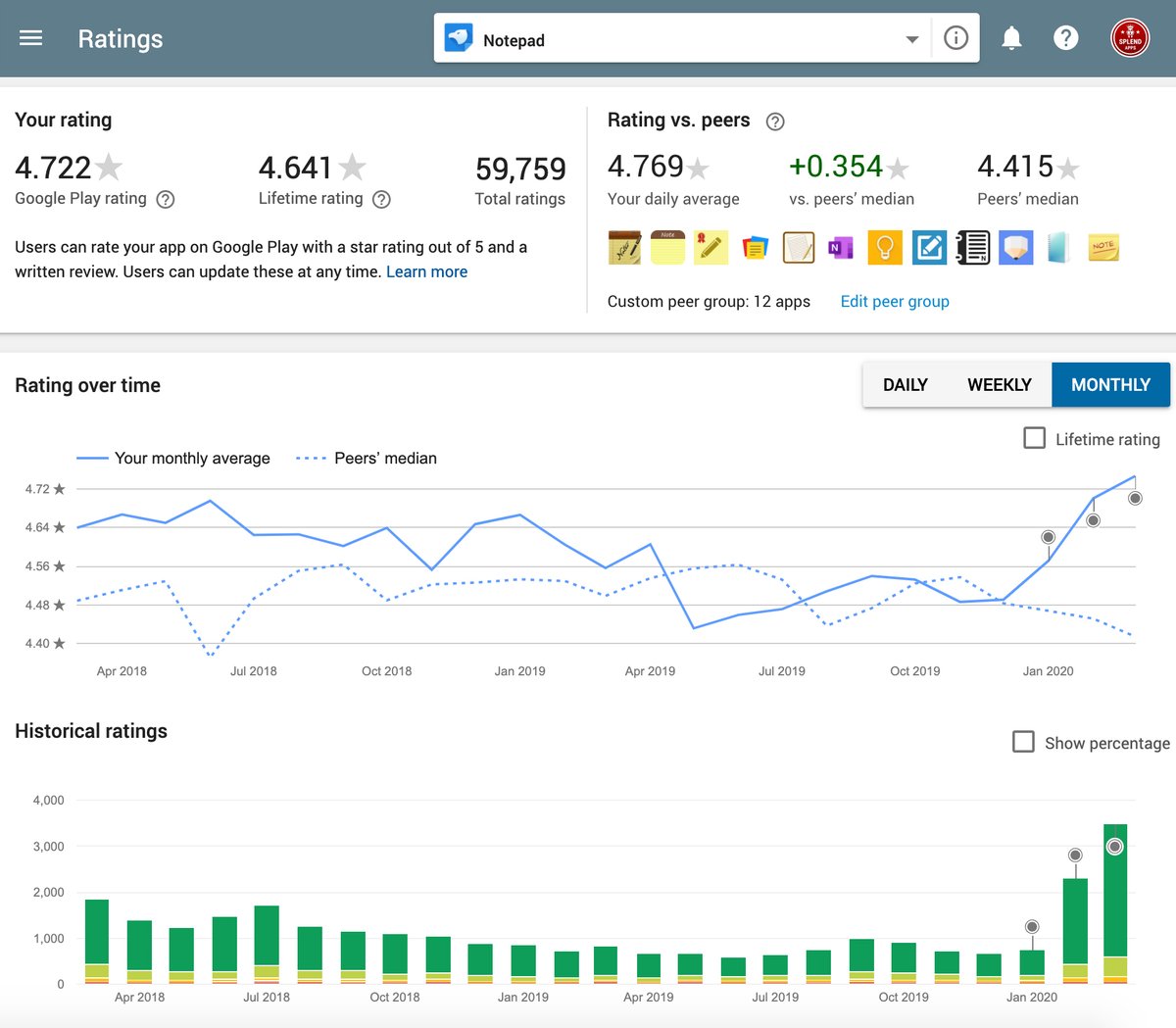
Task: Select the Google Keep lightbulb peer app
Action: click(885, 248)
